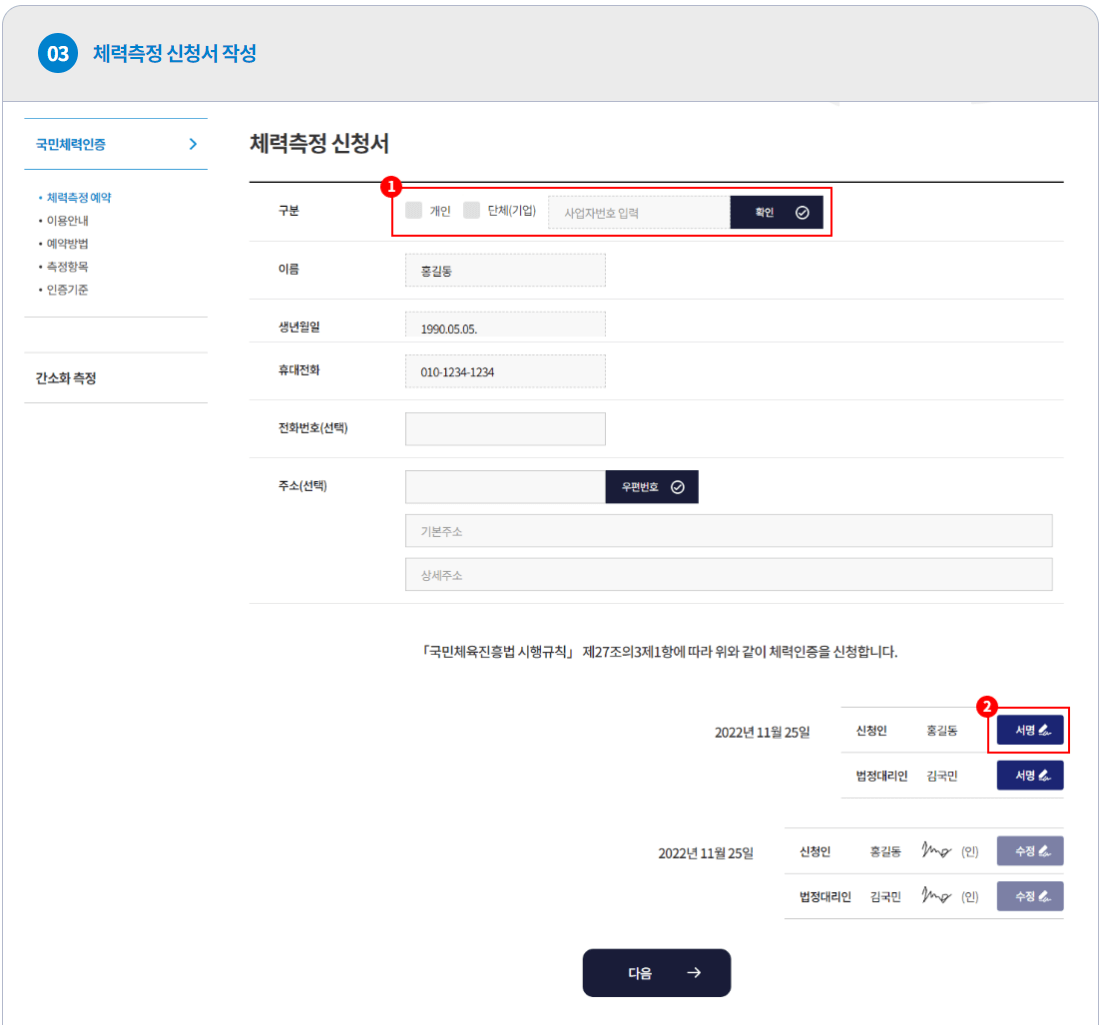
Task: Click the 생년월일 field 1990.05.05.
Action: click(x=505, y=326)
